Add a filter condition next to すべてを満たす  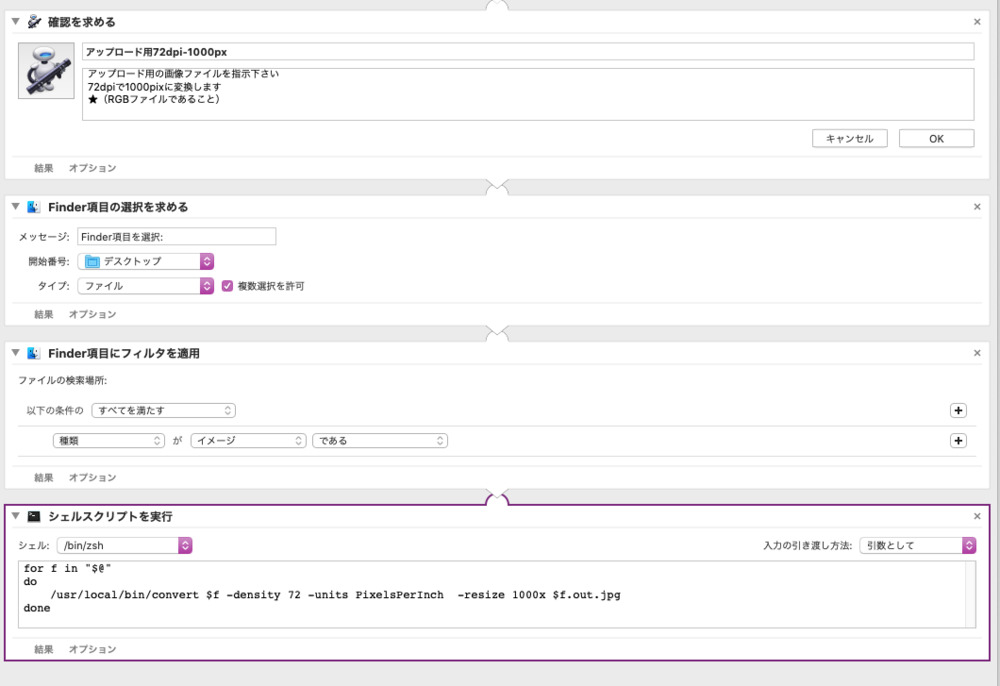(958, 410)
